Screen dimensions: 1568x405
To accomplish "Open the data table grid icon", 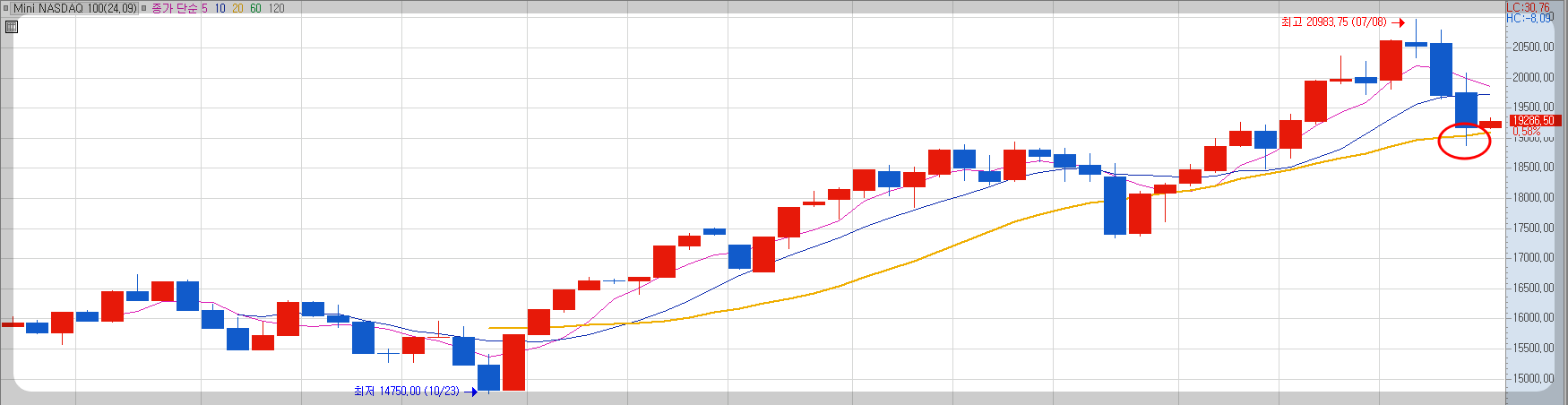I will pos(11,26).
